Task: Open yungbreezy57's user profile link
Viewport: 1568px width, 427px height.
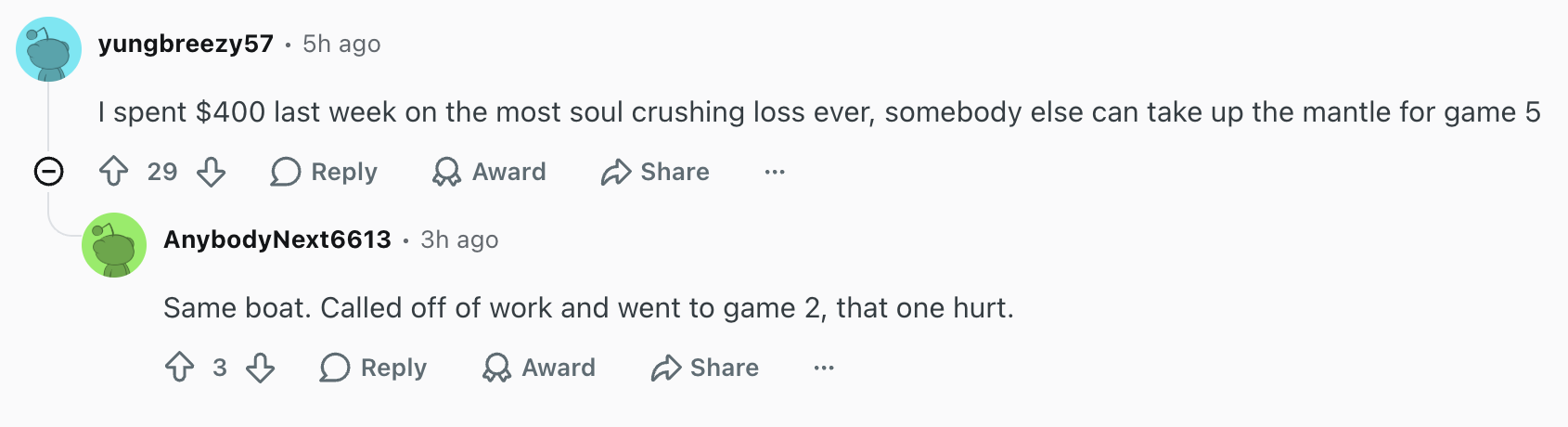Action: [186, 44]
